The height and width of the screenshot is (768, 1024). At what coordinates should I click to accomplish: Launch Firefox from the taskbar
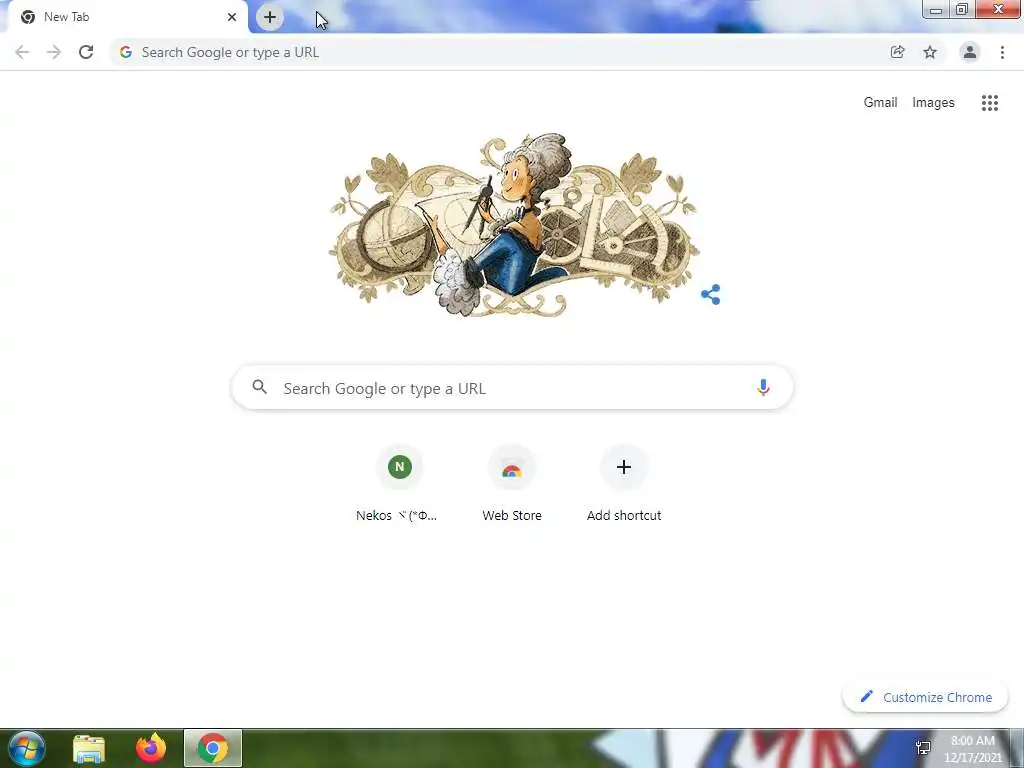tap(151, 748)
